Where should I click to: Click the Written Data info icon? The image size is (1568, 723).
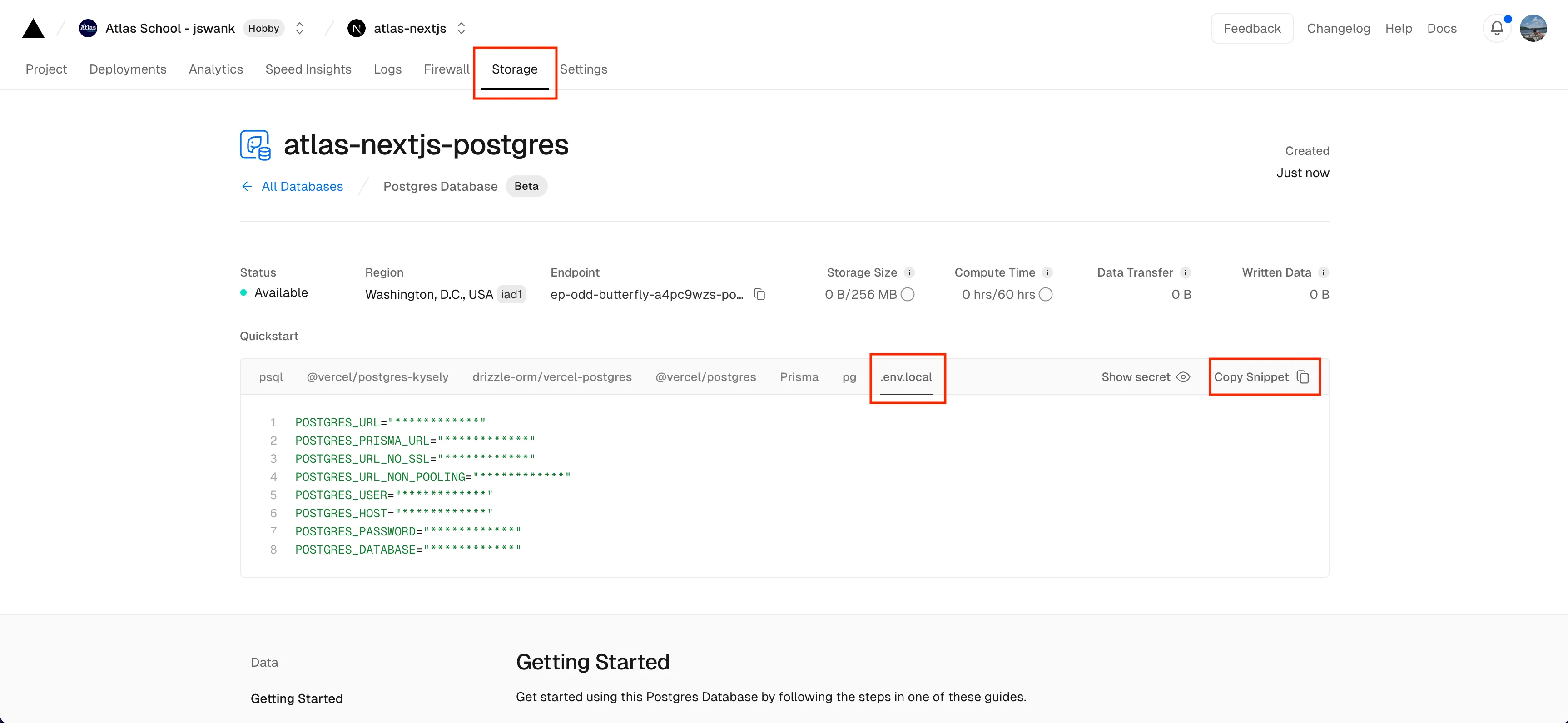point(1323,272)
